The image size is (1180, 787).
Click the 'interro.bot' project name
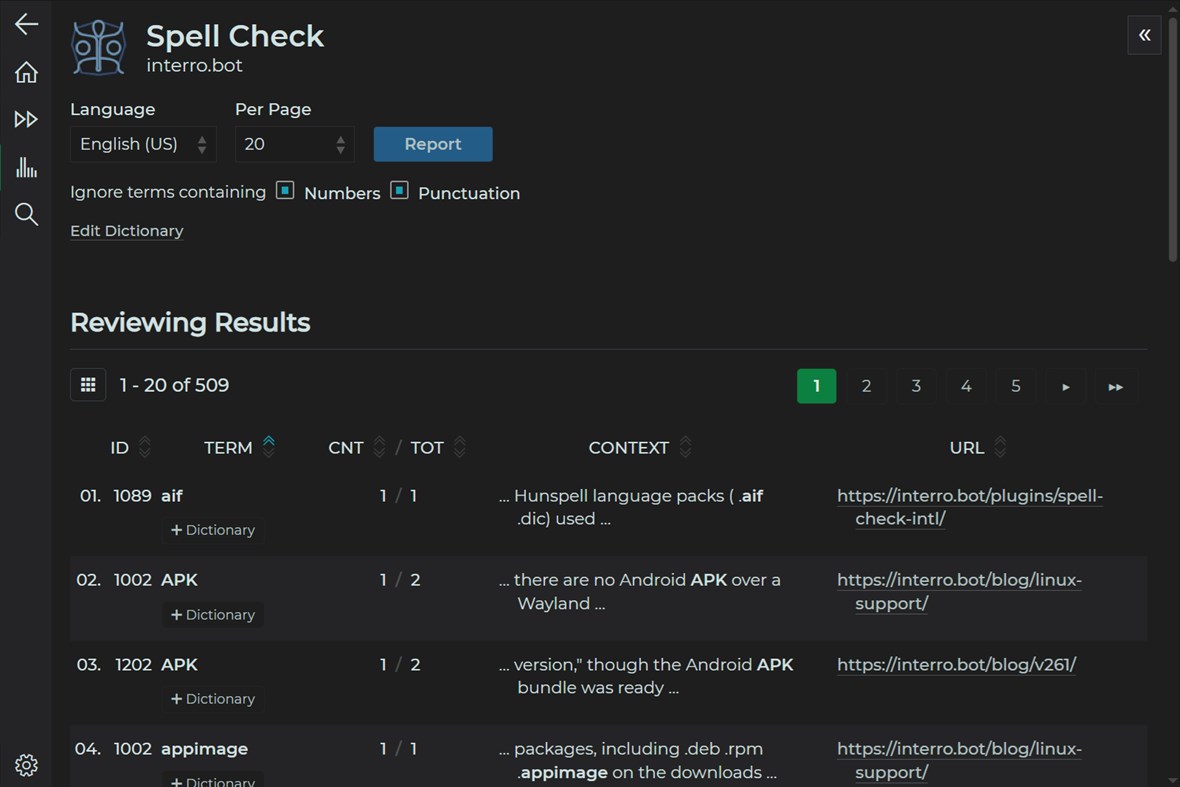[194, 65]
